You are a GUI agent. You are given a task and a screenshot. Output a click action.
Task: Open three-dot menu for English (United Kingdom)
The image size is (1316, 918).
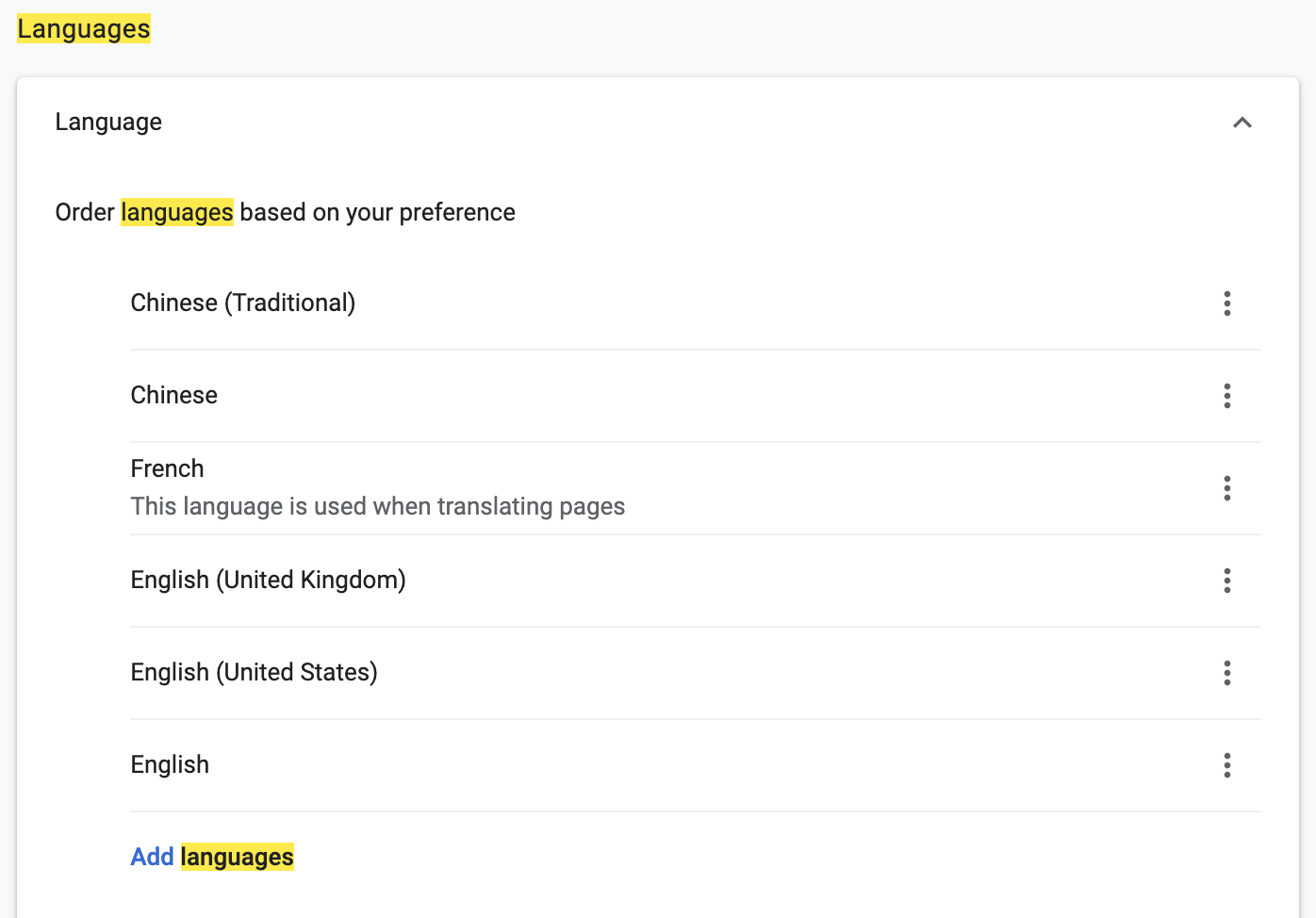tap(1226, 581)
